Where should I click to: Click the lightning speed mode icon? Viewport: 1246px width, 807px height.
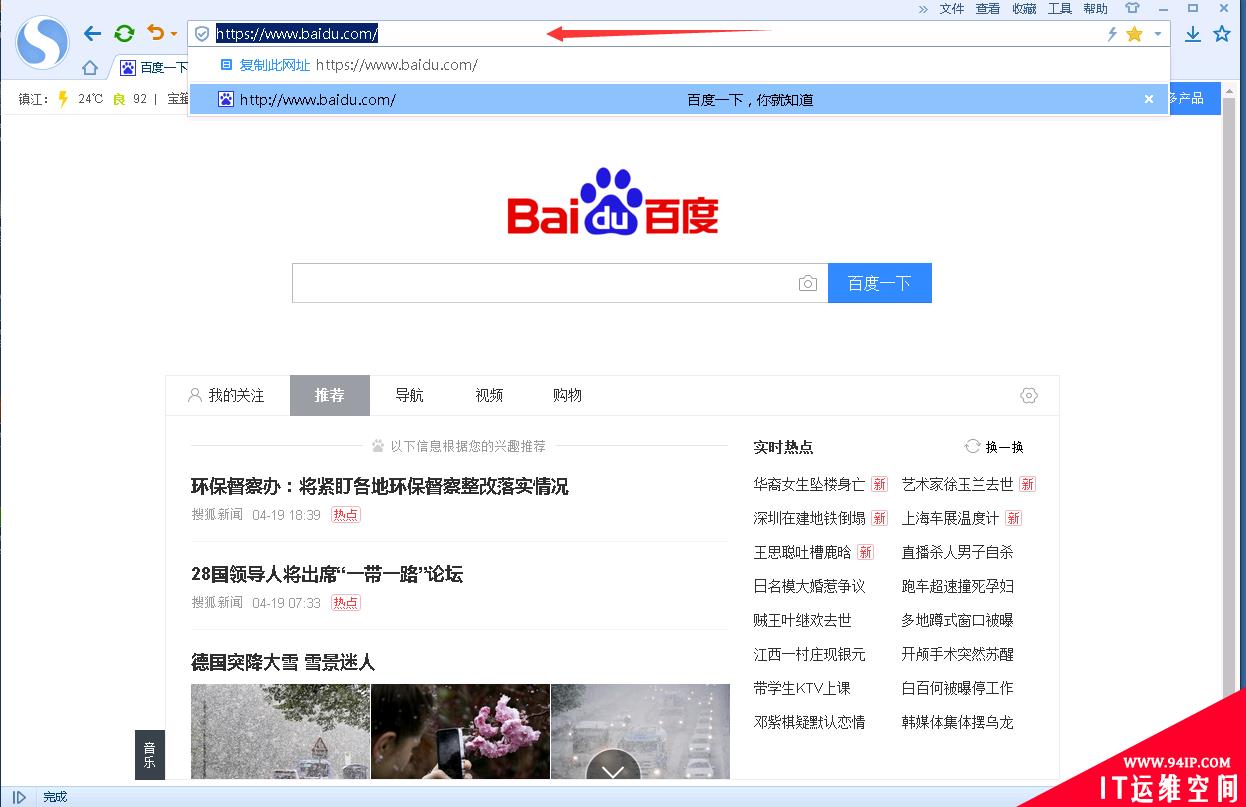point(1111,34)
